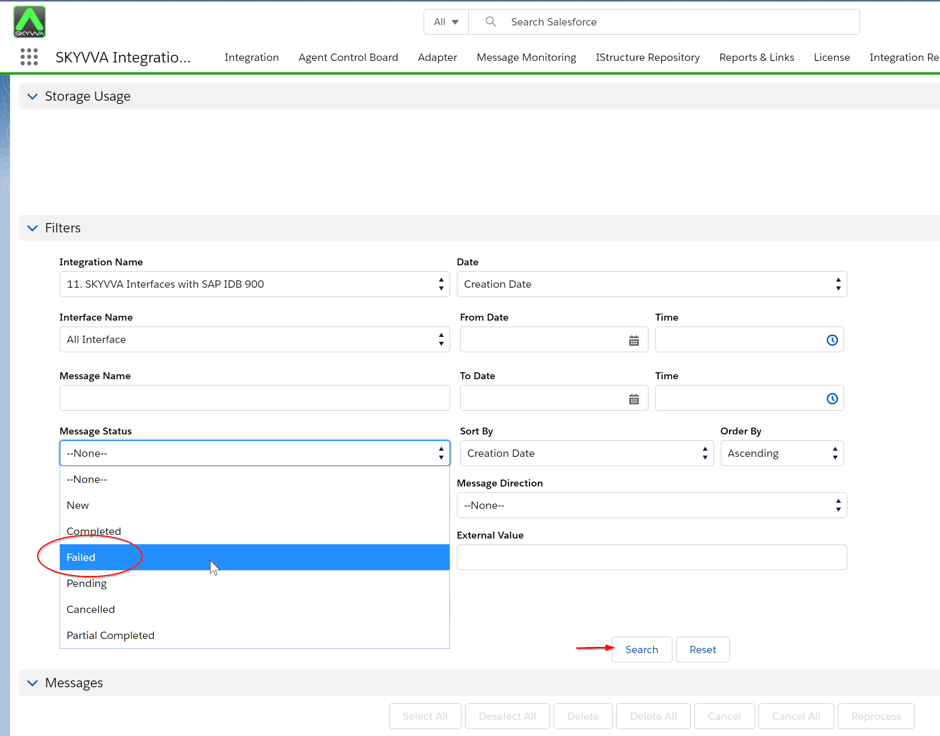Collapse the Filters section
The width and height of the screenshot is (940, 736).
click(33, 229)
